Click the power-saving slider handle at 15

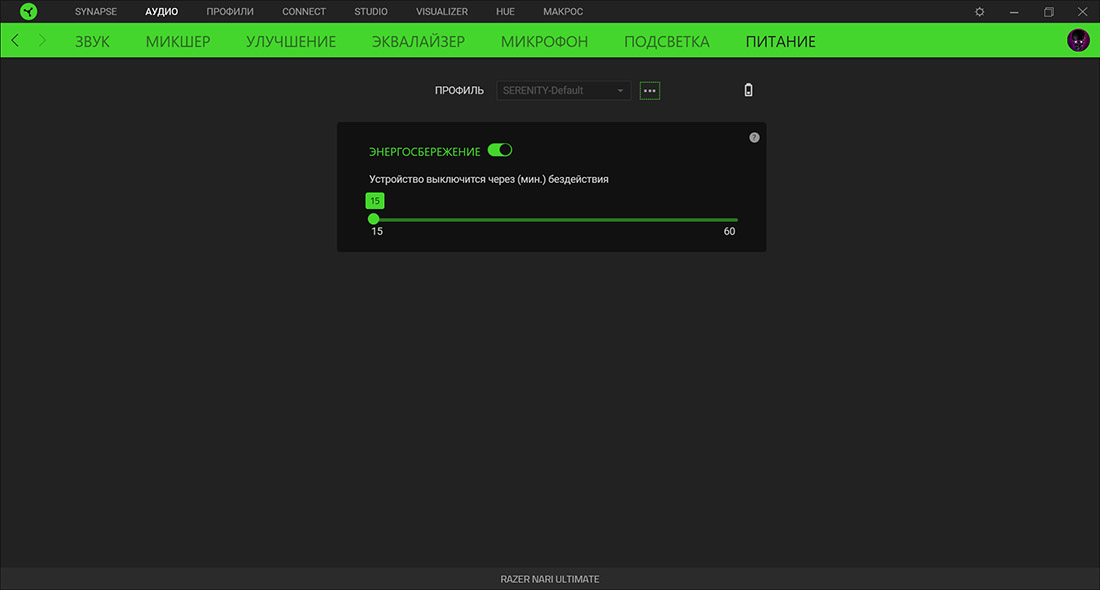pos(373,219)
